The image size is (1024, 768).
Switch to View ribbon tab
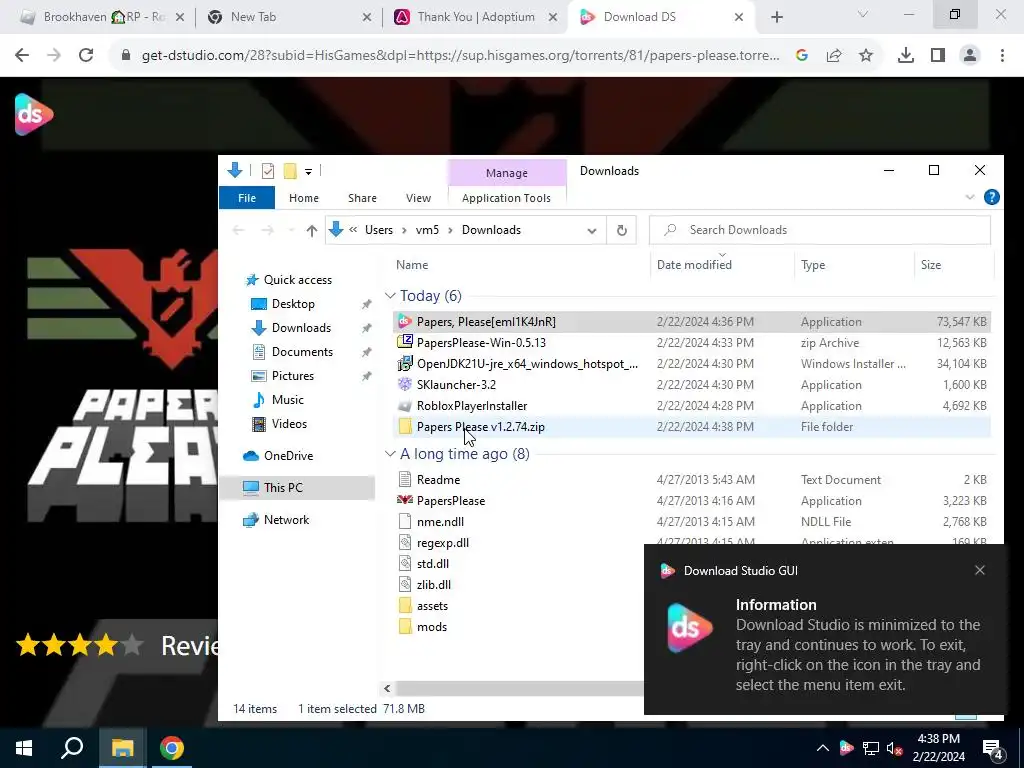point(418,198)
